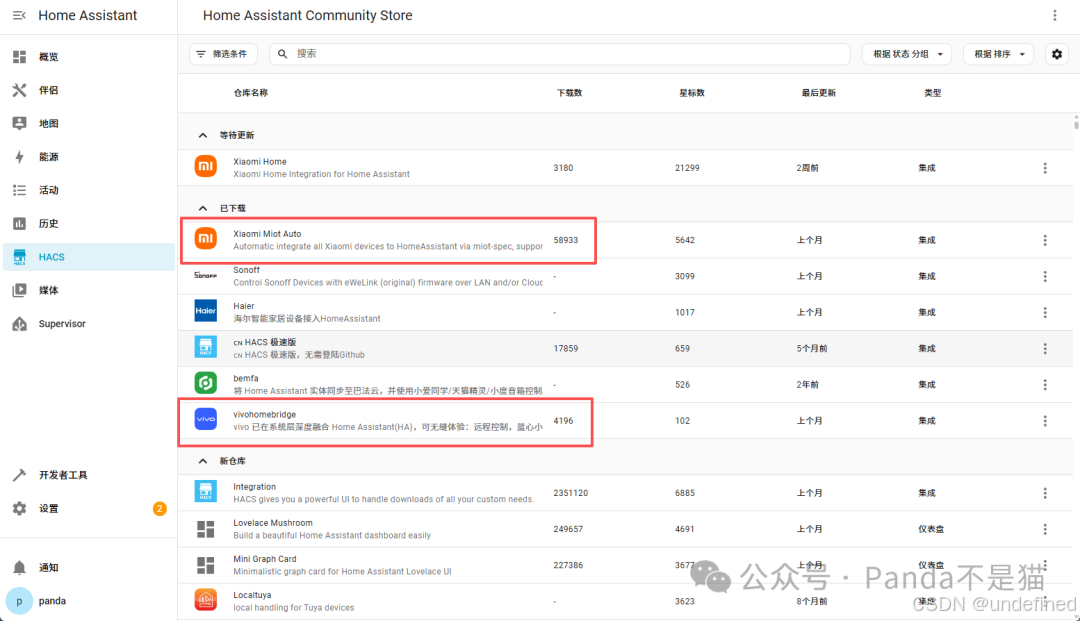The width and height of the screenshot is (1080, 621).
Task: Select the 设置 sidebar menu item
Action: click(x=89, y=508)
